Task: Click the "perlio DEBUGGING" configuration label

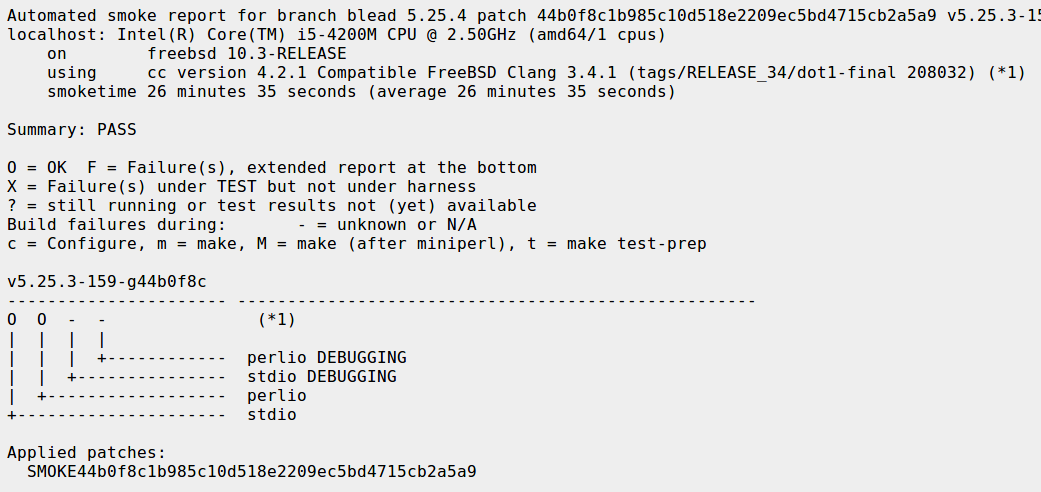Action: click(x=326, y=358)
